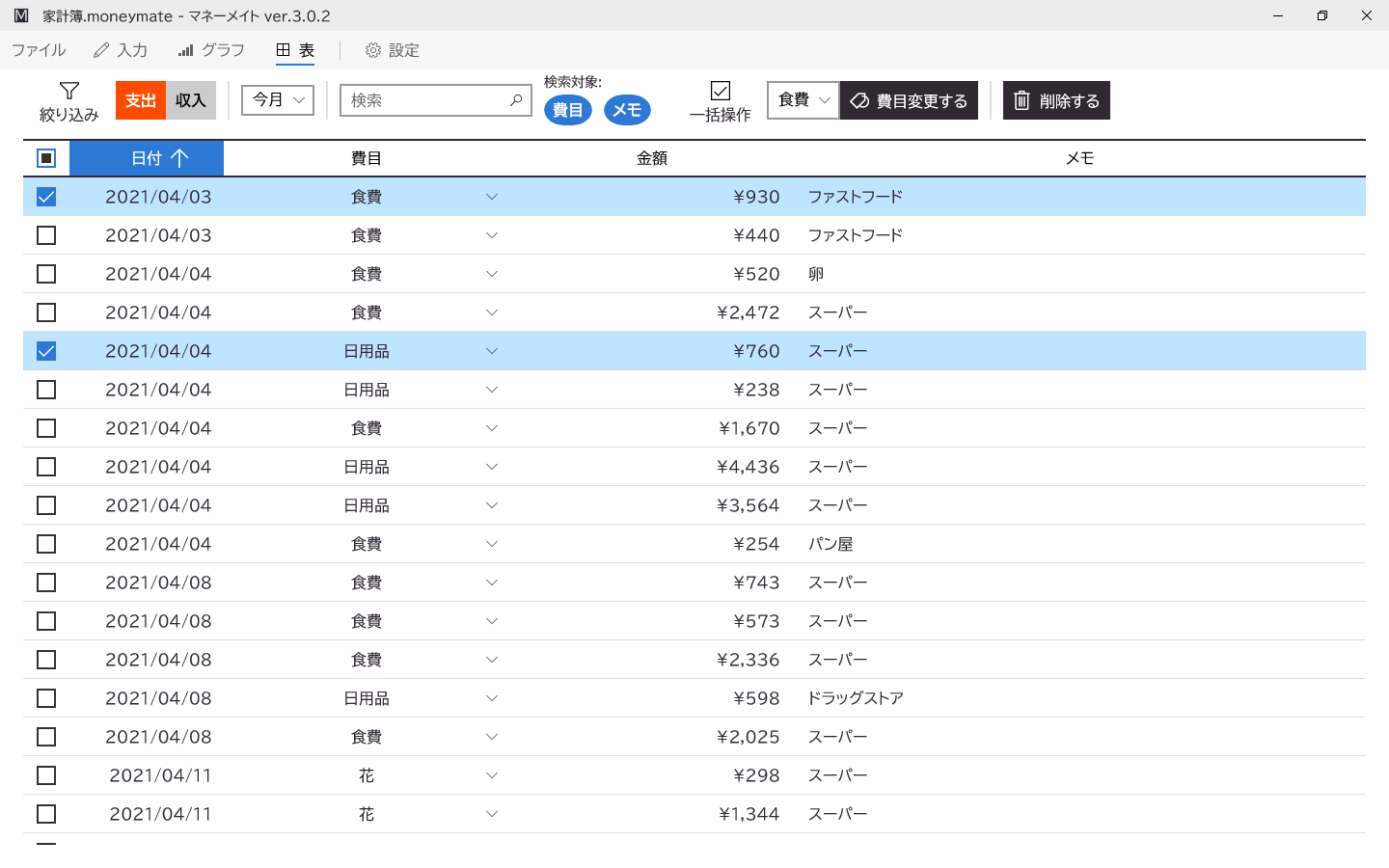The image size is (1389, 868).
Task: Toggle the メモ search target pill
Action: pyautogui.click(x=627, y=110)
